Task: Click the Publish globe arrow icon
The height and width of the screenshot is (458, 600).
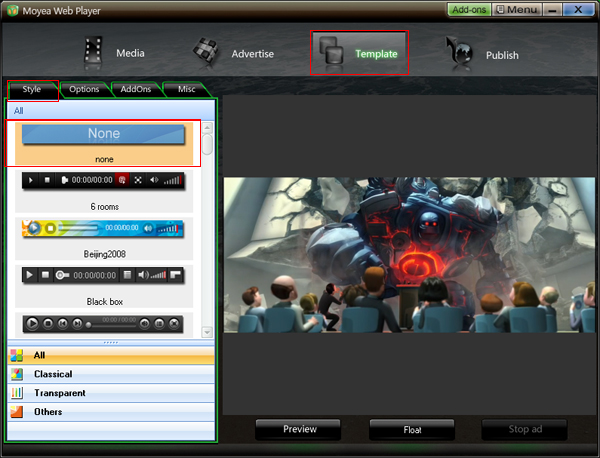Action: (x=459, y=51)
